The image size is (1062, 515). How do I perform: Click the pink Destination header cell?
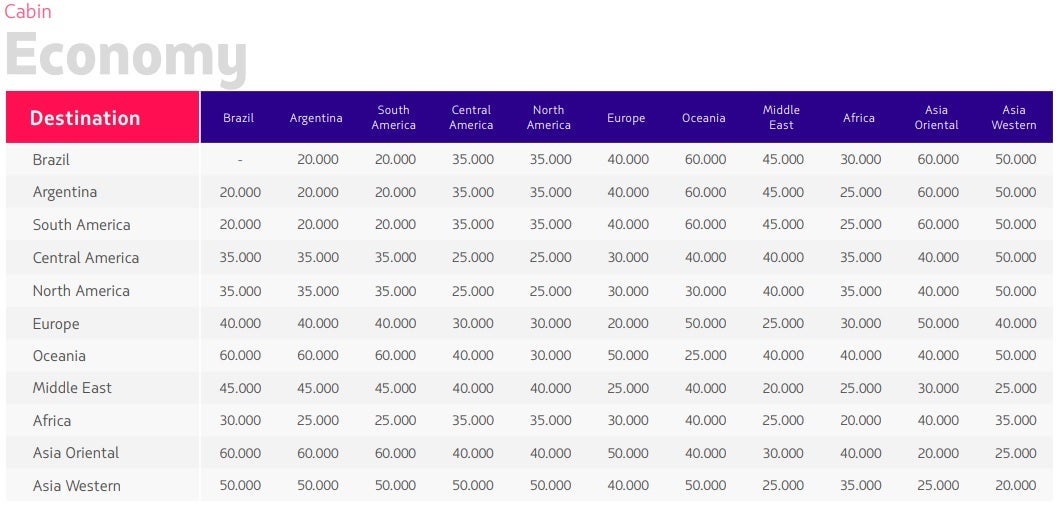tap(102, 117)
